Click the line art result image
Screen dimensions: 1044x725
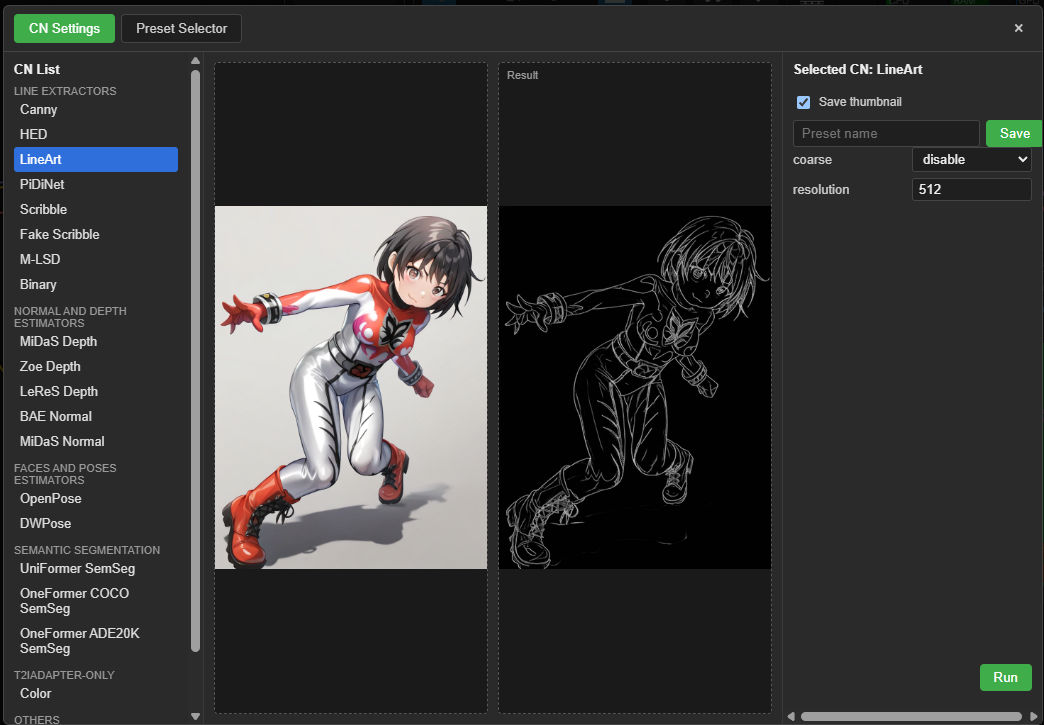pos(635,387)
